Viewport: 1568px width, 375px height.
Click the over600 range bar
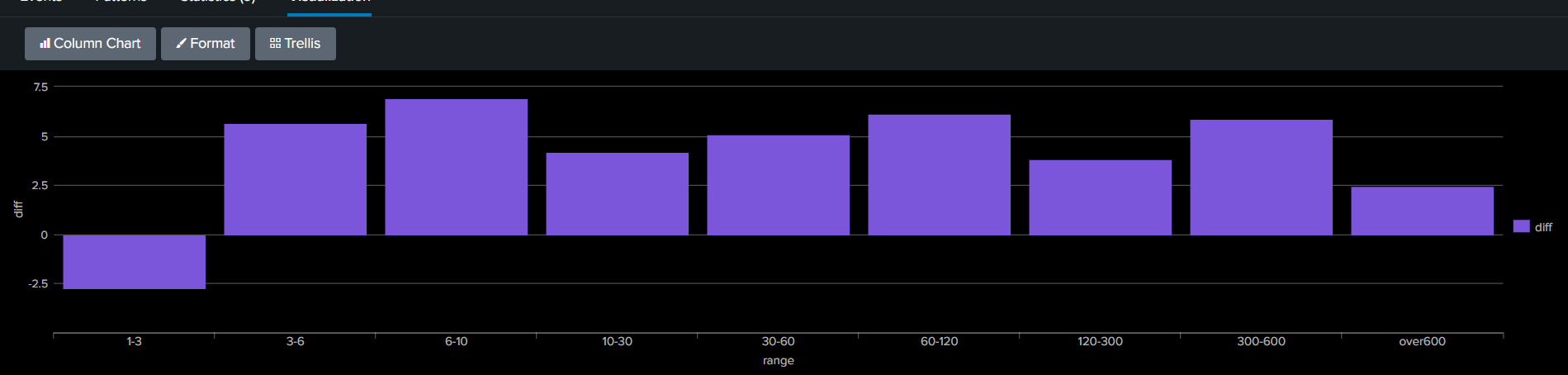pos(1423,211)
